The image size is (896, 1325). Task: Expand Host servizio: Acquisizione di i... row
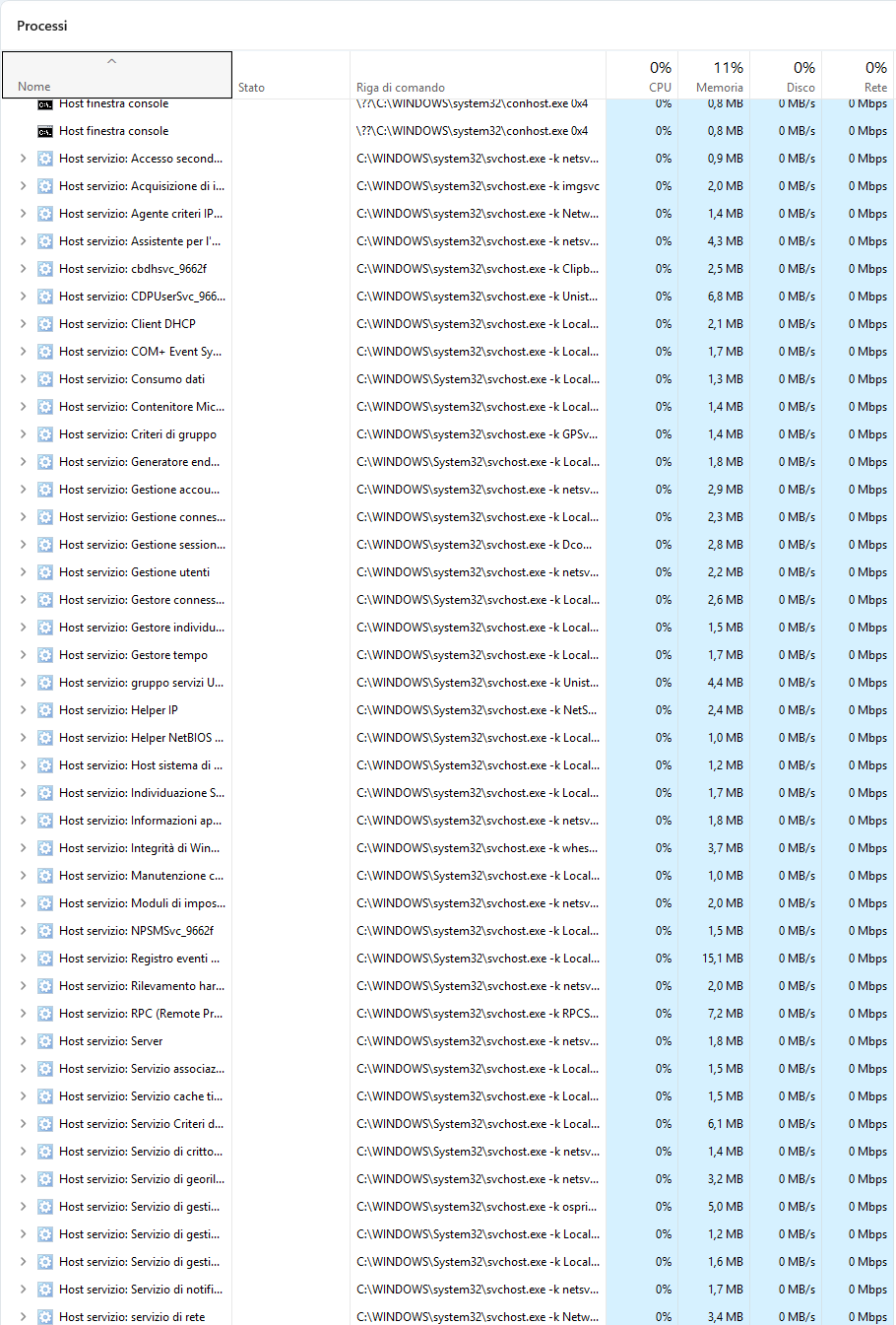[x=24, y=185]
